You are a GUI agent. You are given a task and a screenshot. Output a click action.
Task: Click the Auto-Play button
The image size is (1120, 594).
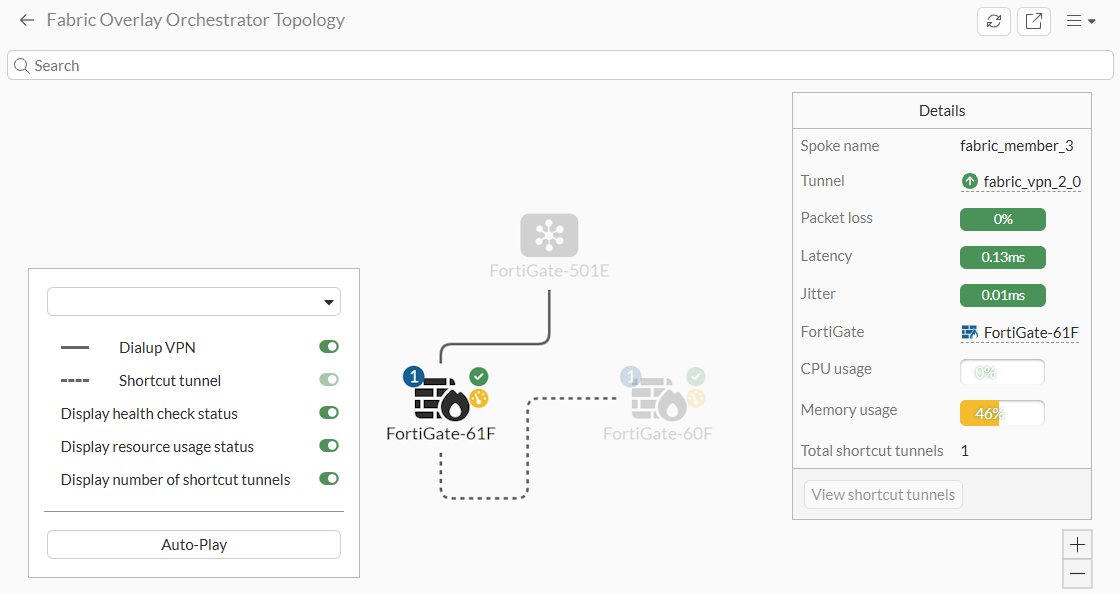point(193,544)
